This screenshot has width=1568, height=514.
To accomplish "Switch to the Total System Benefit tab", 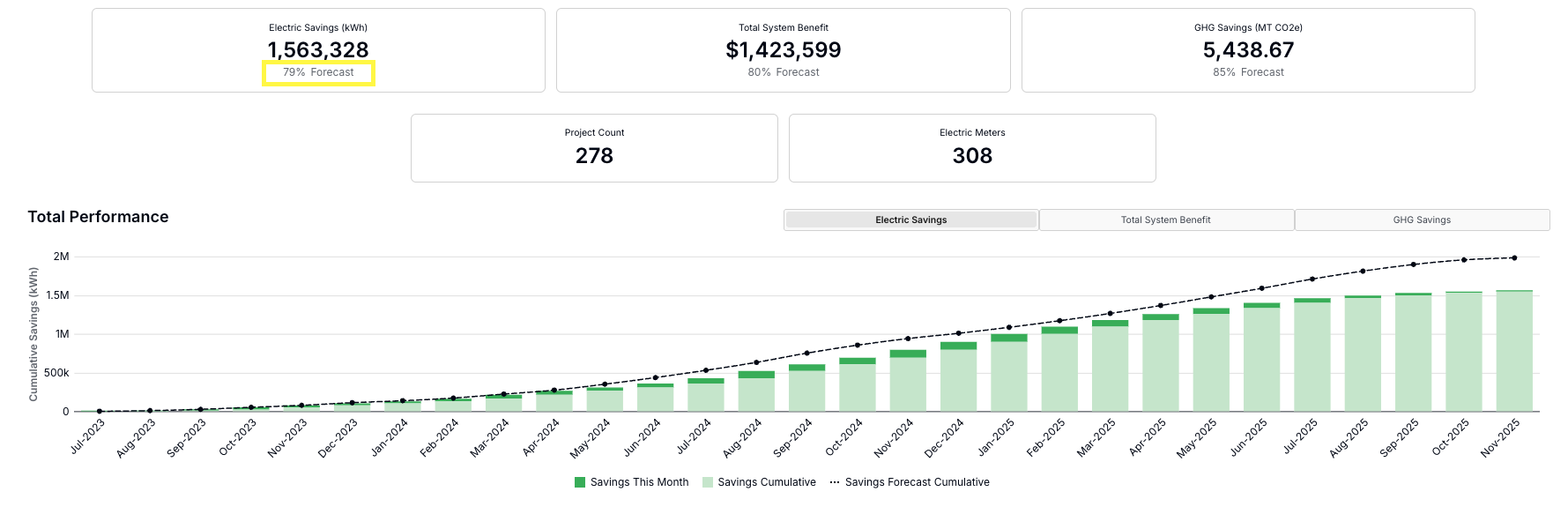I will pyautogui.click(x=1165, y=220).
